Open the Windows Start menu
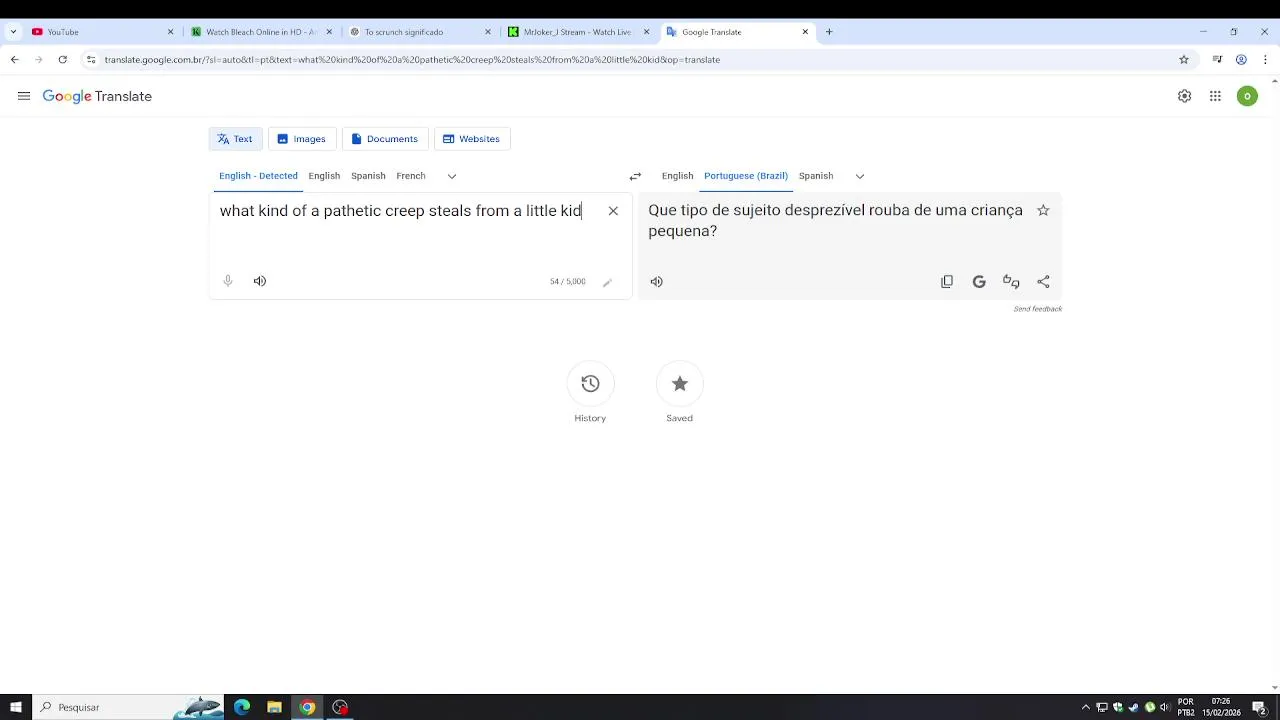1280x720 pixels. click(15, 707)
